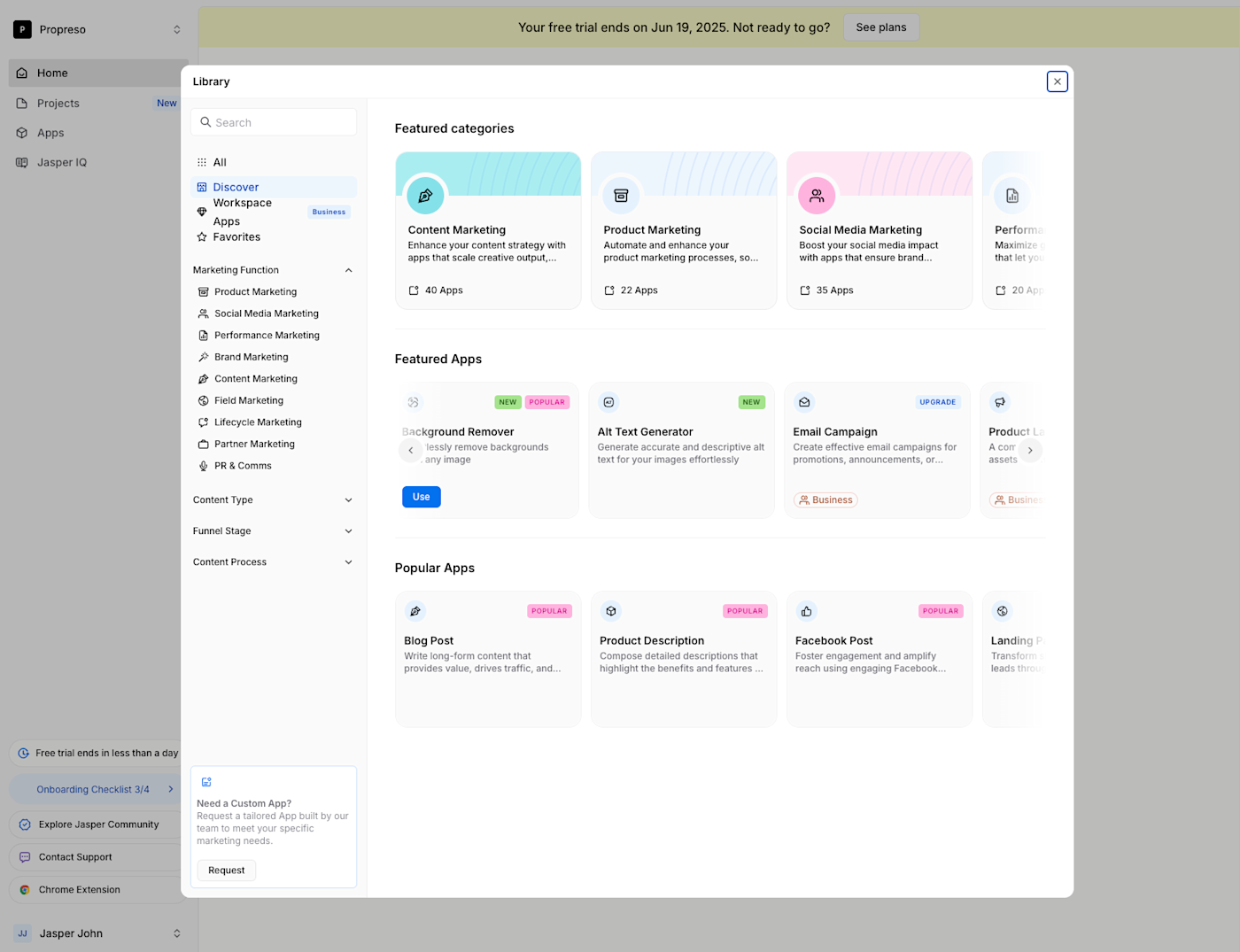Click the UPGRADE badge on Email Campaign
This screenshot has width=1240, height=952.
tap(938, 402)
